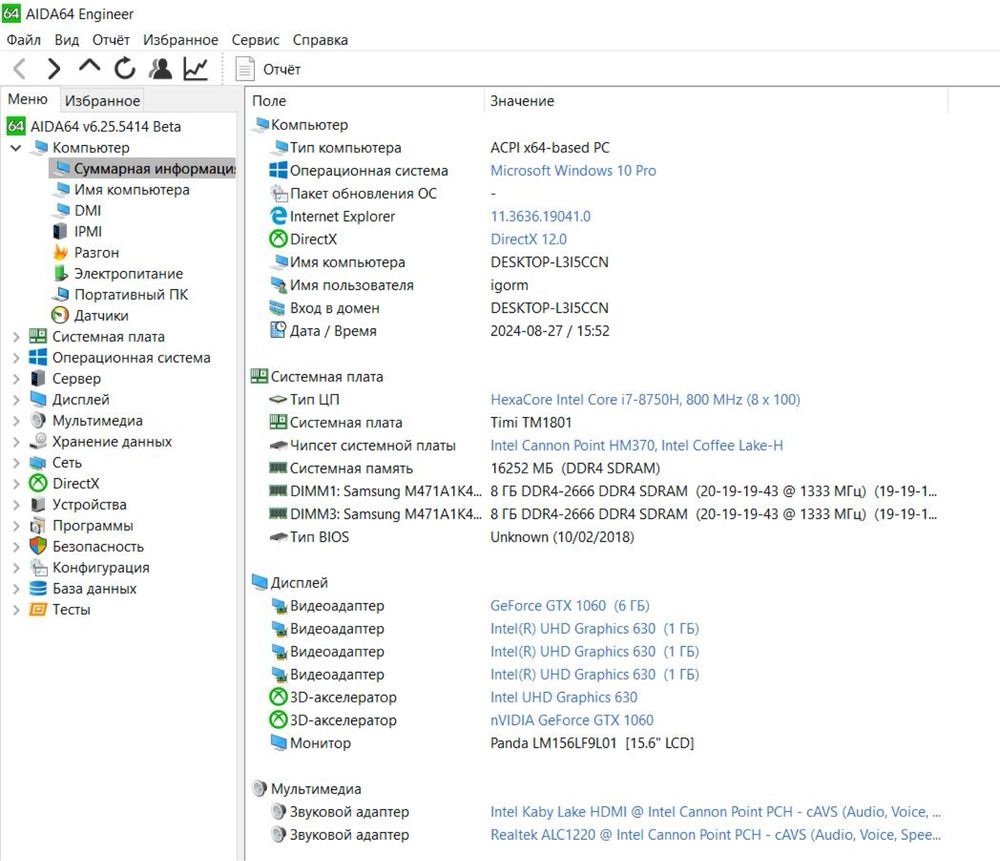This screenshot has height=861, width=1000.
Task: Select Имя компьютера in the tree
Action: 121,189
